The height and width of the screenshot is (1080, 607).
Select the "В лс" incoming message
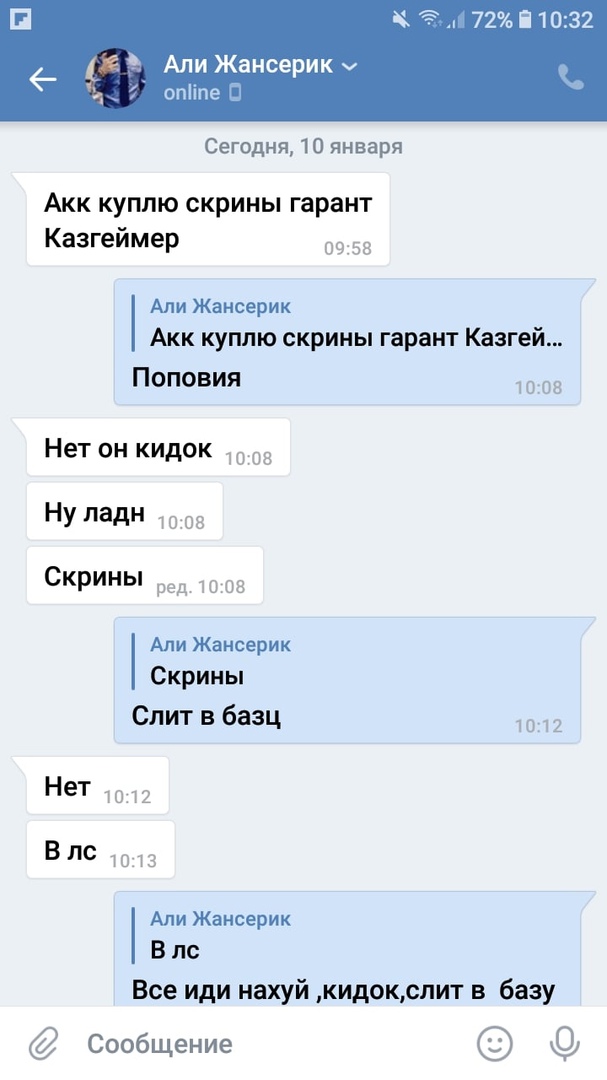tap(101, 851)
